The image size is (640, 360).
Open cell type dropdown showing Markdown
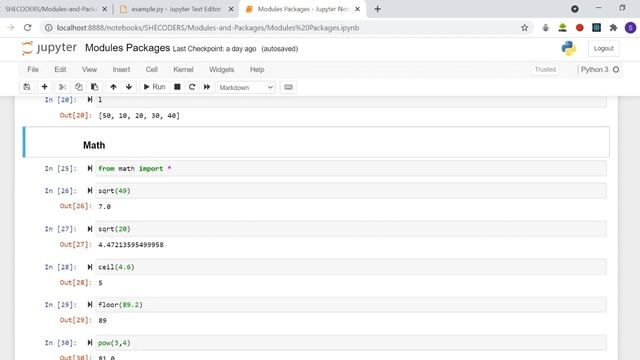(246, 87)
